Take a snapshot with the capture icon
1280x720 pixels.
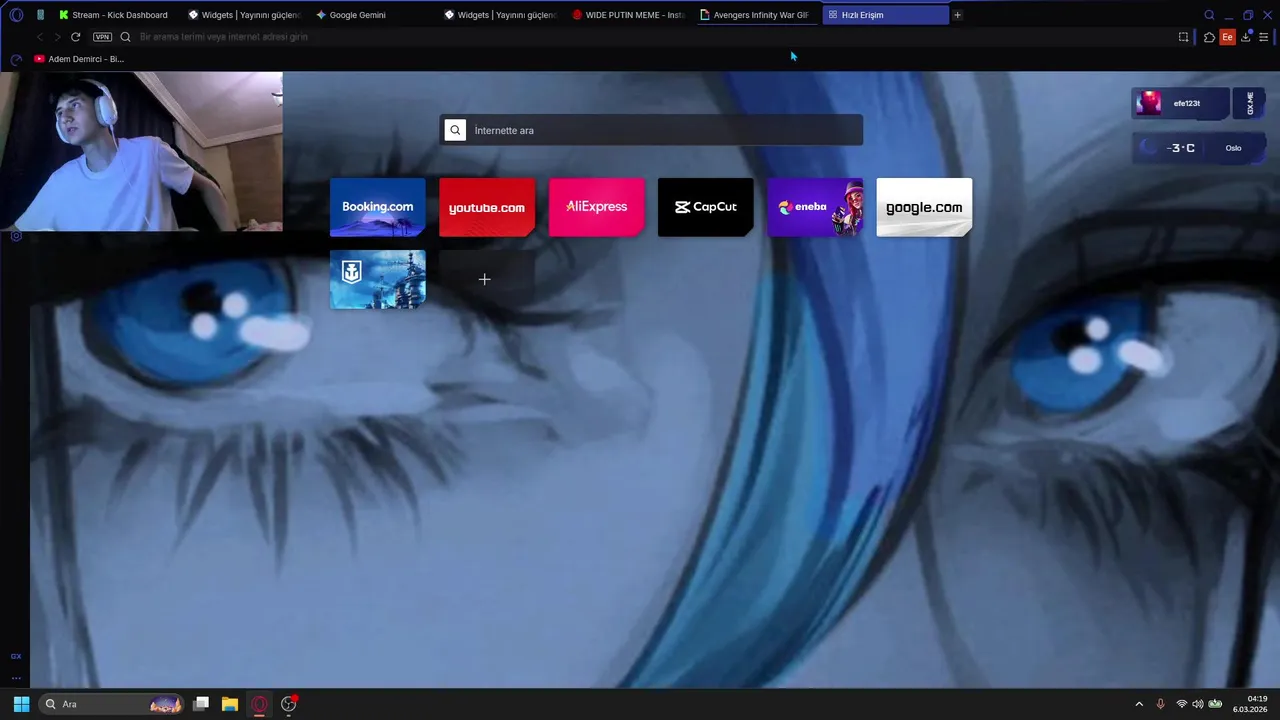tap(1184, 37)
